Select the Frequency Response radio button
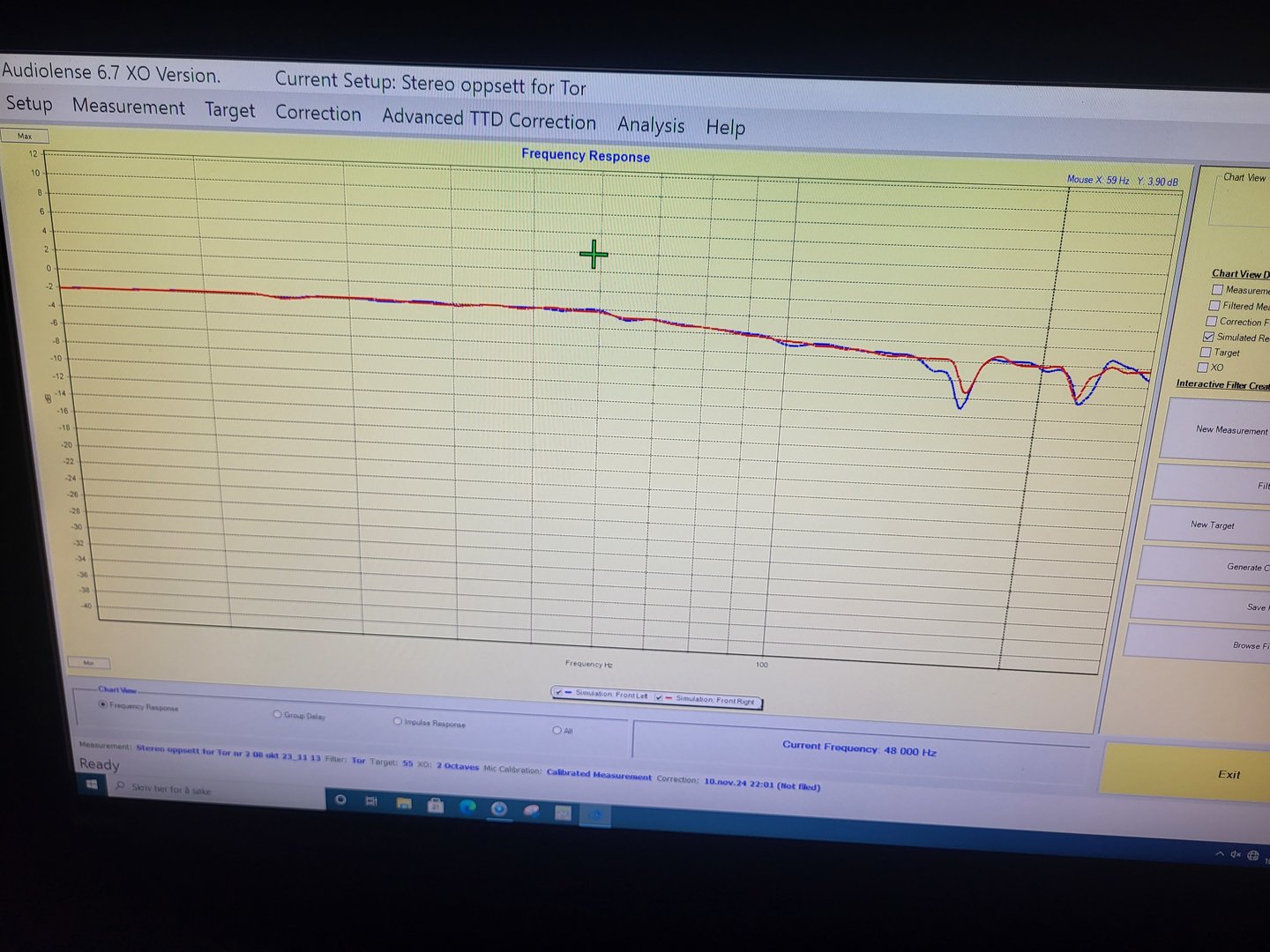 (103, 704)
